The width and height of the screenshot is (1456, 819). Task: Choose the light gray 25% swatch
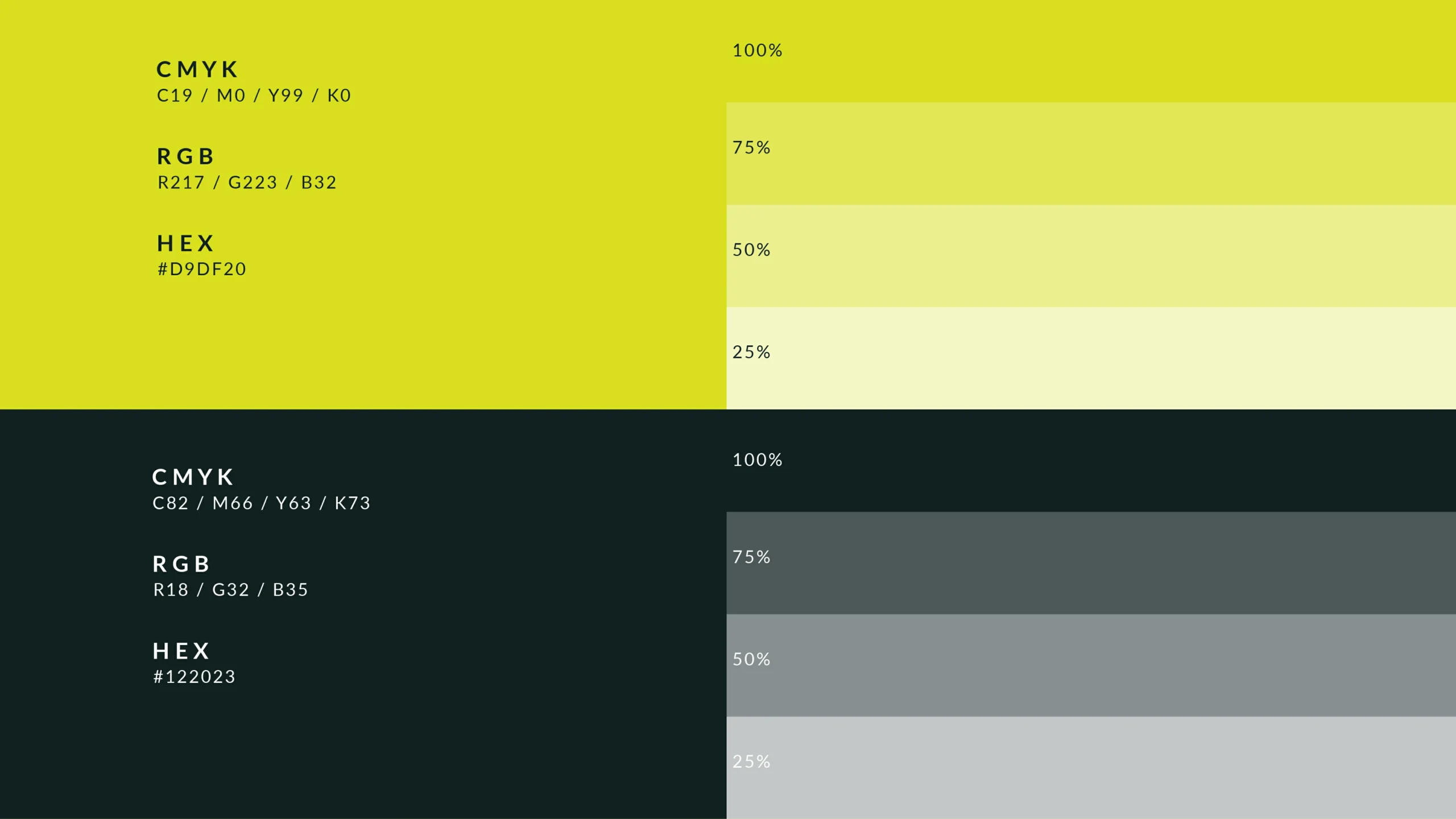click(1091, 768)
